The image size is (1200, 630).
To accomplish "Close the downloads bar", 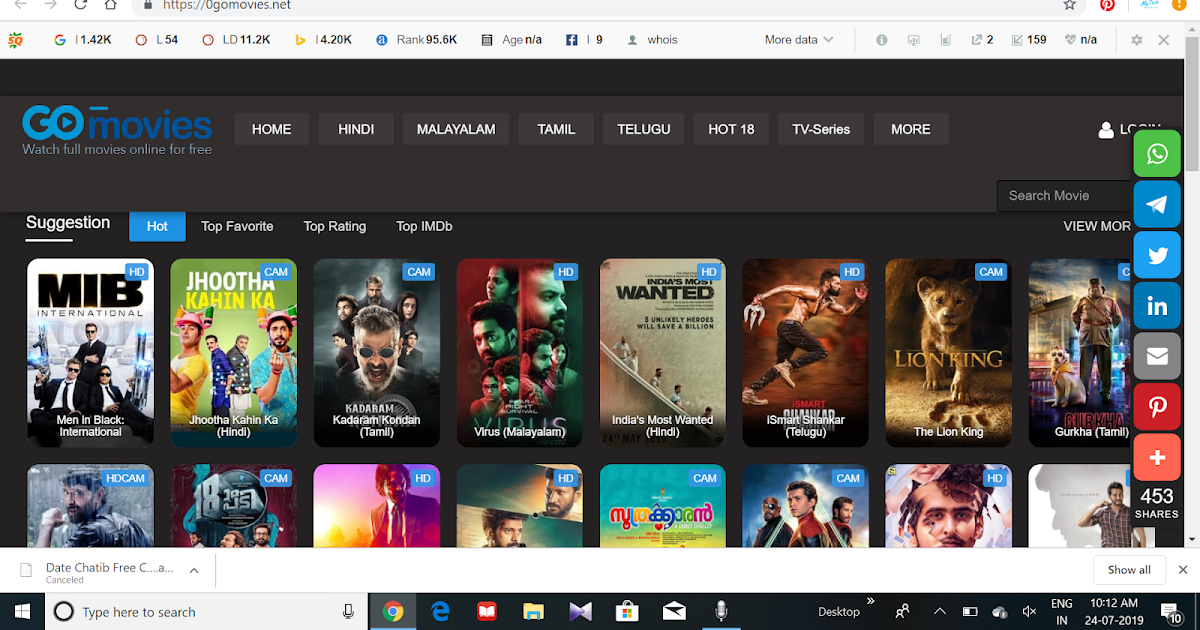I will pyautogui.click(x=1183, y=570).
